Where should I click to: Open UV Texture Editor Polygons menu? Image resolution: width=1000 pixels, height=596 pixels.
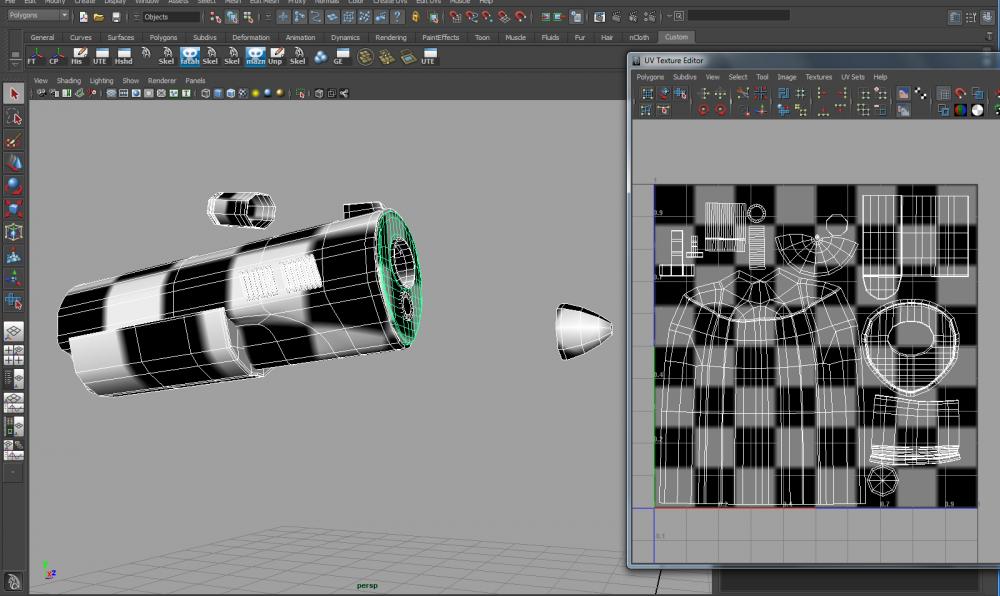tap(650, 77)
